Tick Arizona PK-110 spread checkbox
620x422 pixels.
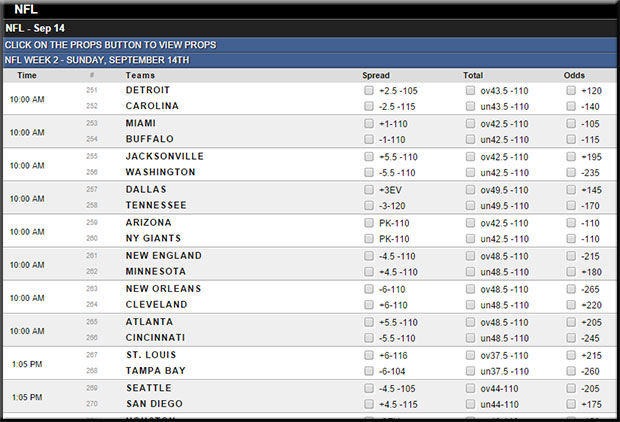pyautogui.click(x=369, y=223)
